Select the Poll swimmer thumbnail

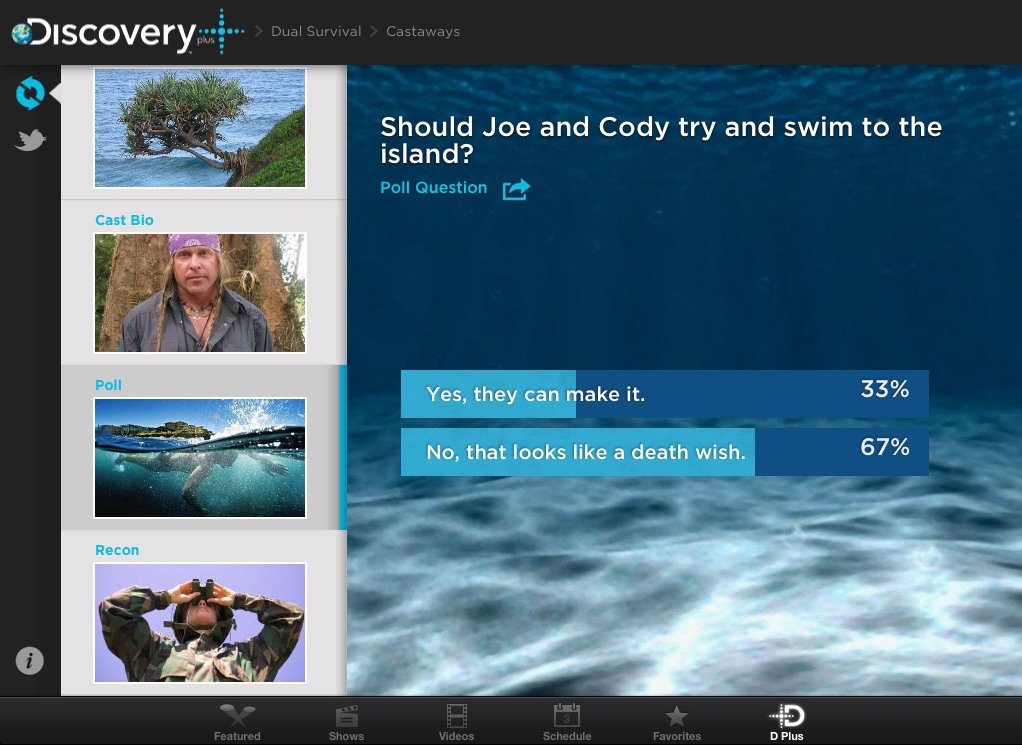pyautogui.click(x=200, y=457)
